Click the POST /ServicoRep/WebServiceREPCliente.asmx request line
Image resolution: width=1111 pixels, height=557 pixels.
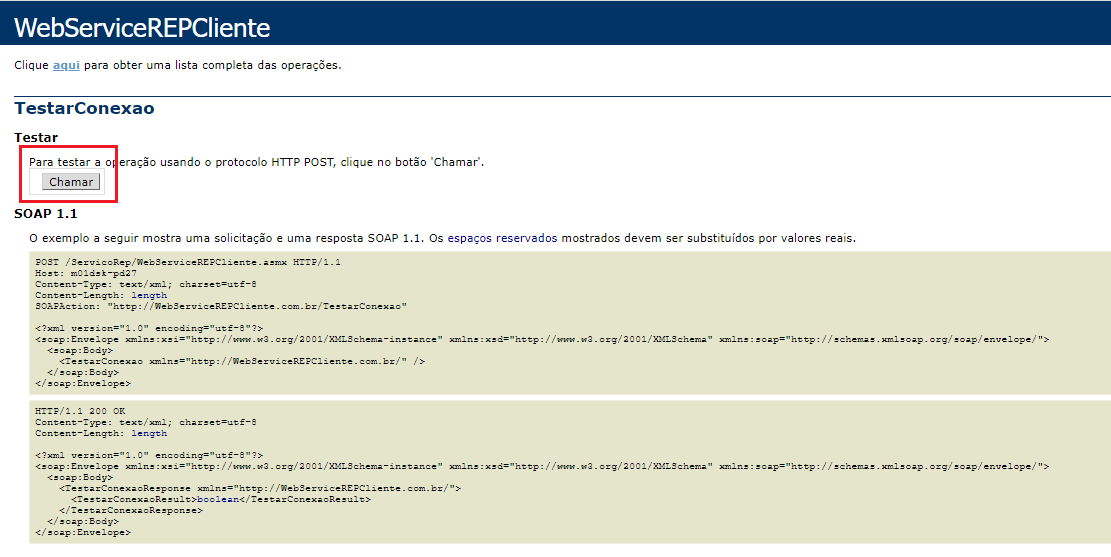[x=188, y=262]
